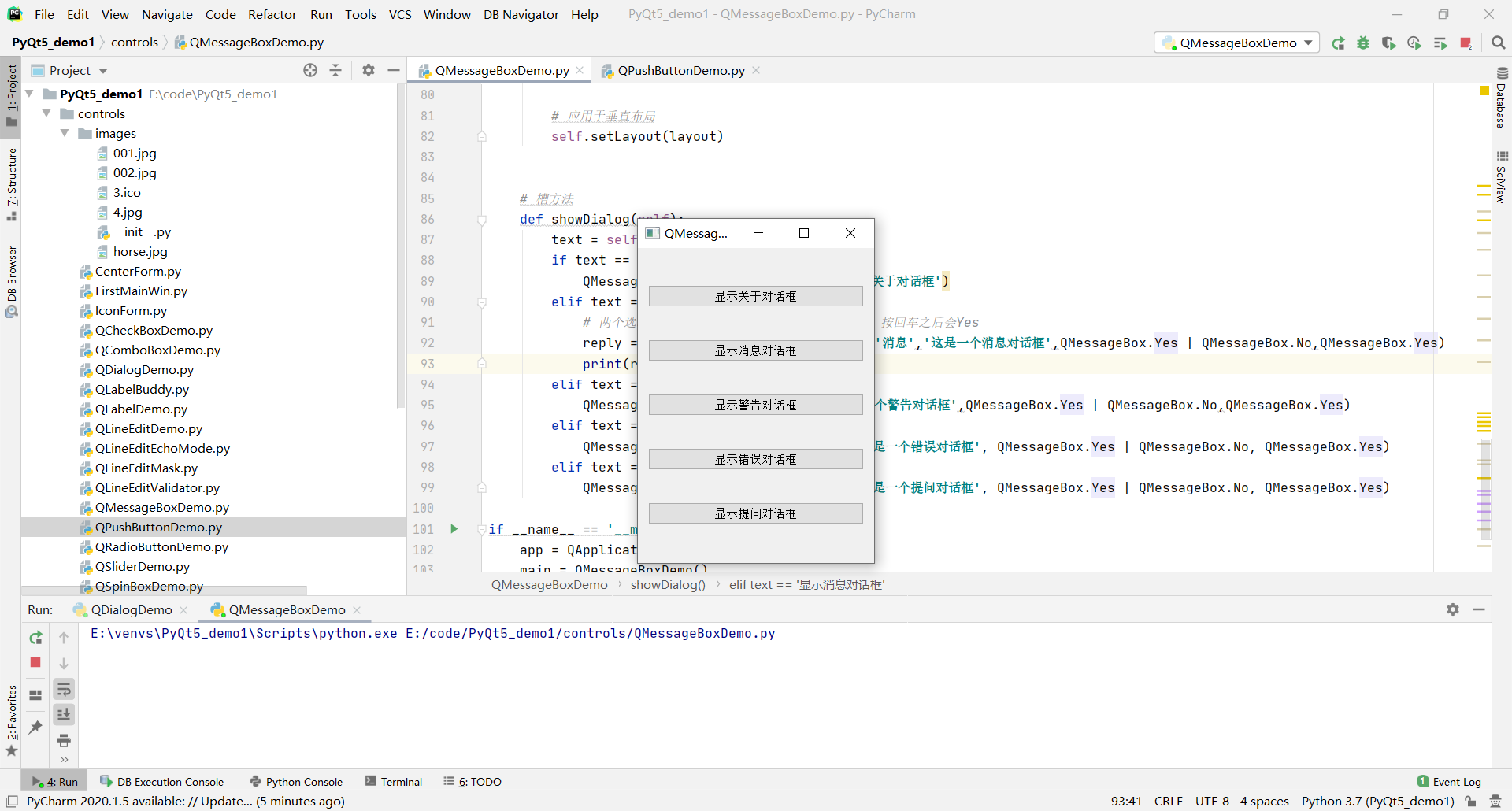Switch to the QDialogDemo run tab
The height and width of the screenshot is (811, 1512).
point(131,610)
